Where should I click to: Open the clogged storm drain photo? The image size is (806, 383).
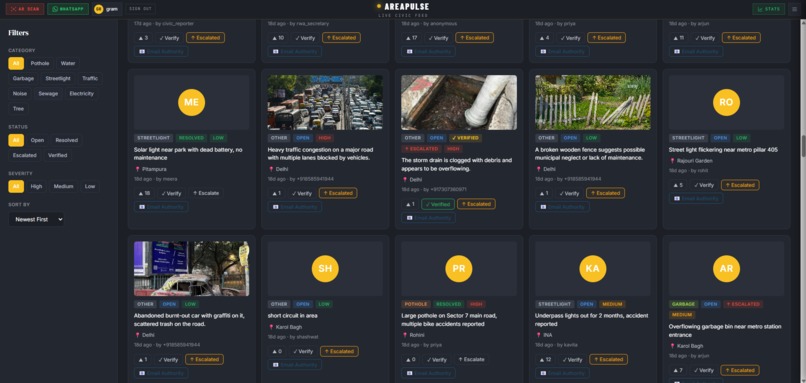click(459, 102)
